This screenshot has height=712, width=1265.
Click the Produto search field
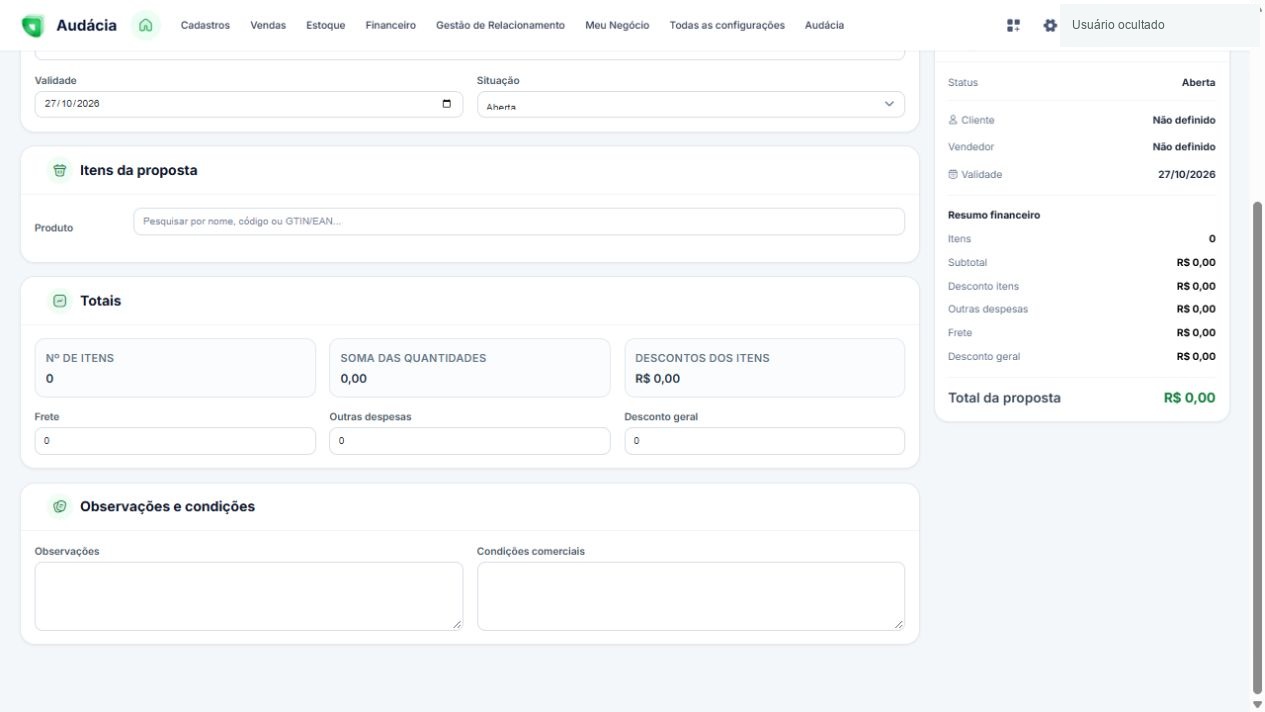[x=519, y=222]
